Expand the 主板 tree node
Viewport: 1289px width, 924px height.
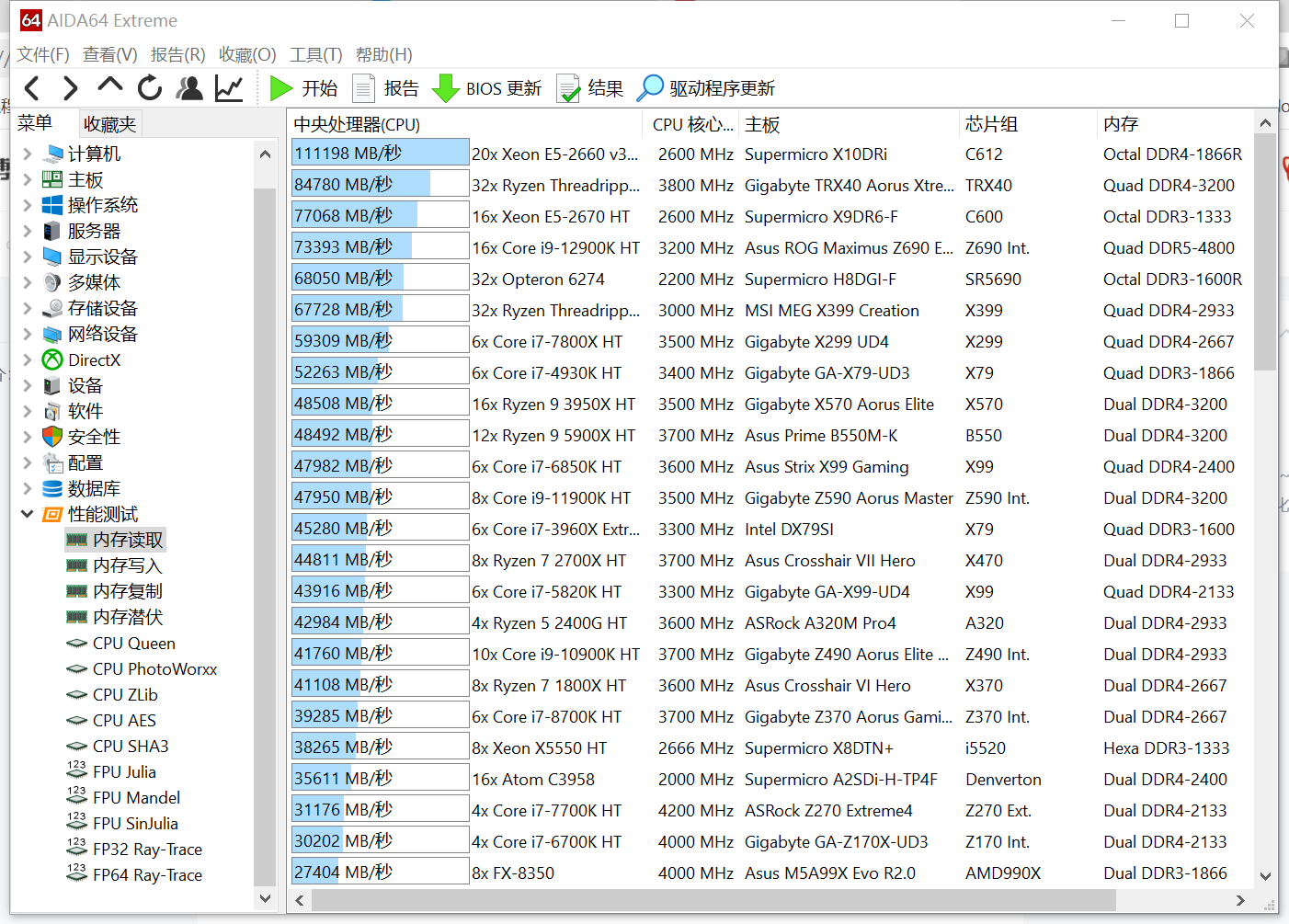click(27, 179)
